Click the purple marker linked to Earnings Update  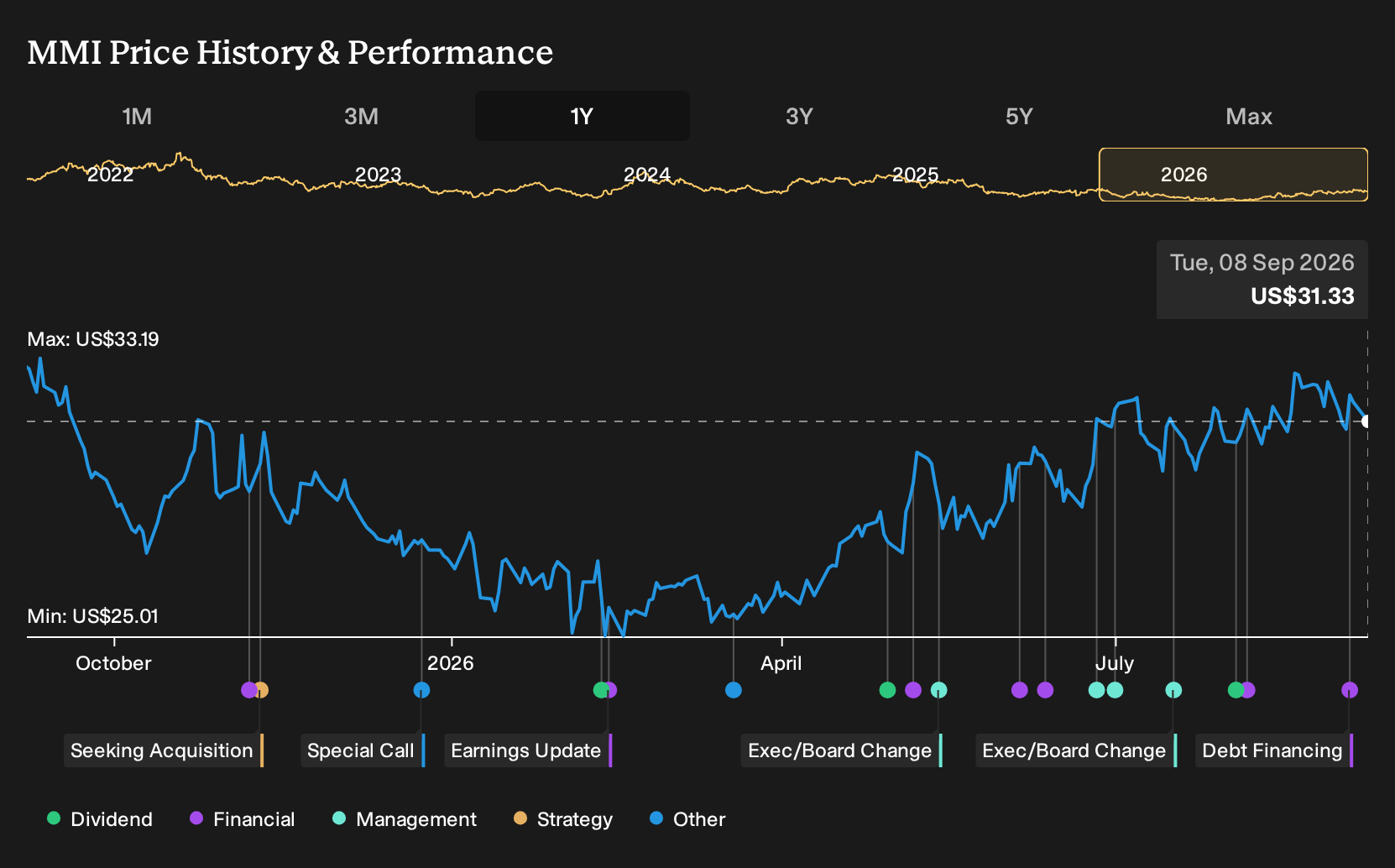[x=612, y=690]
